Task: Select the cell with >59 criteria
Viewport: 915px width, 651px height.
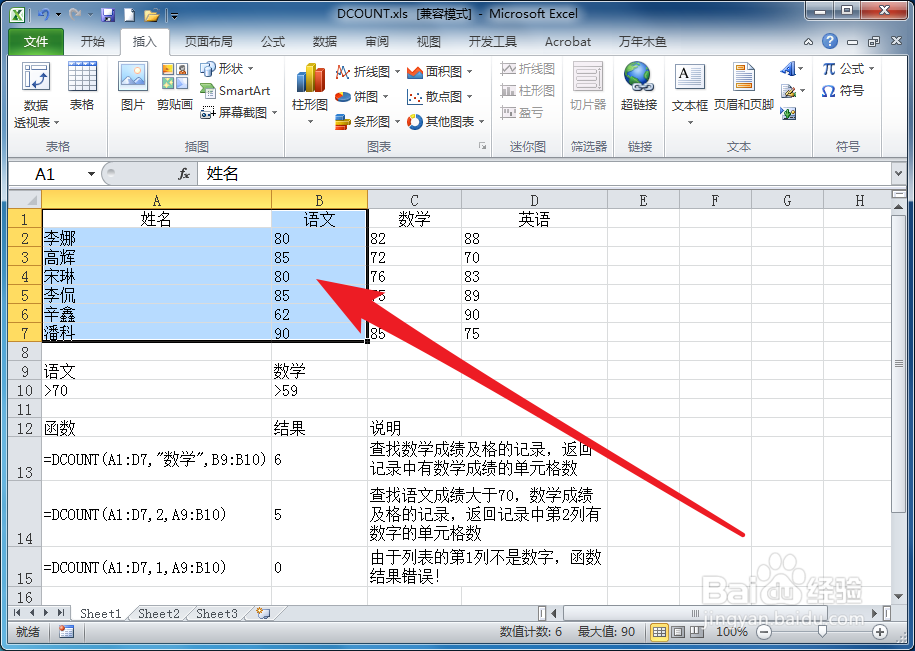Action: [319, 390]
